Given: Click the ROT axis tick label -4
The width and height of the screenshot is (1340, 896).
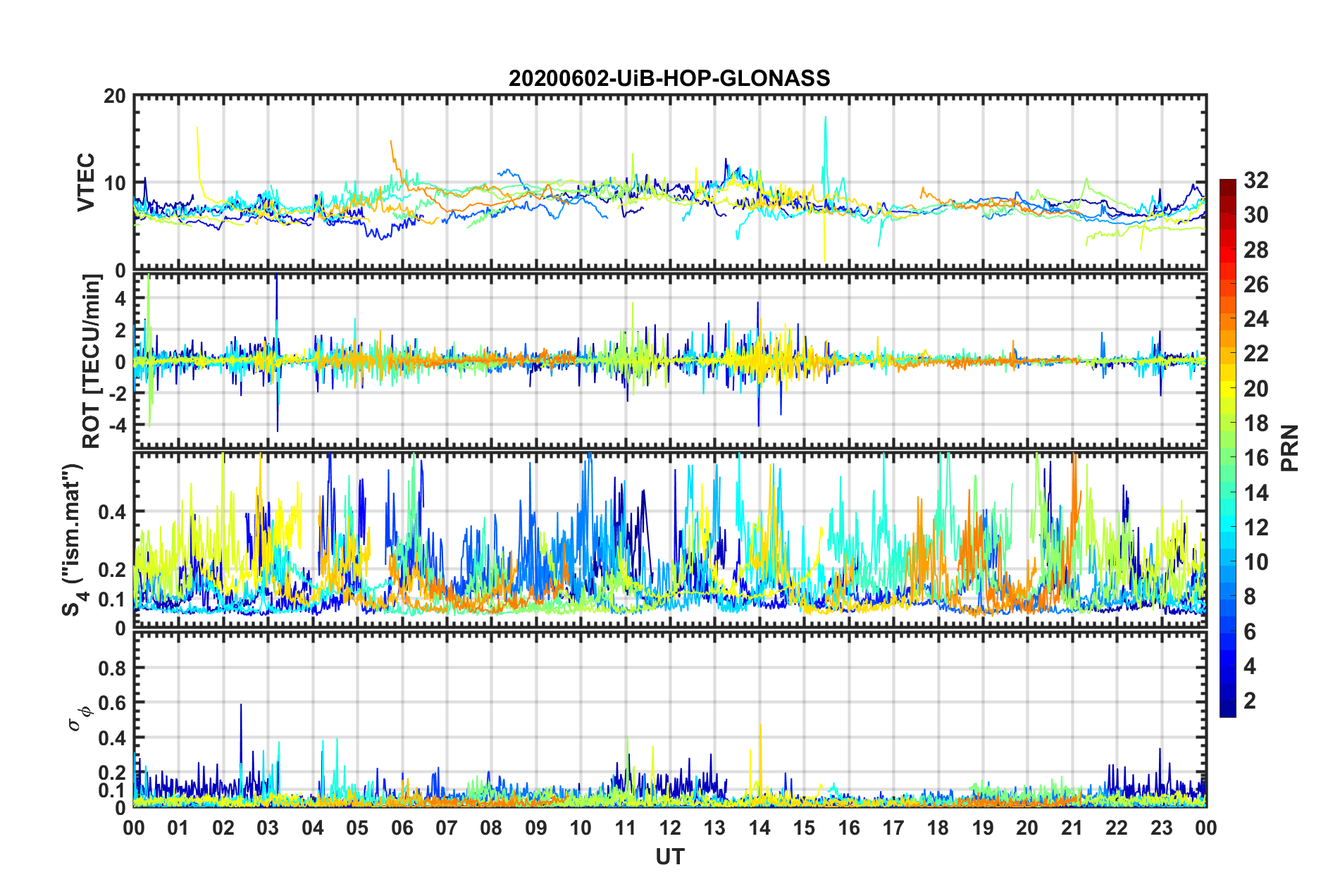Looking at the screenshot, I should 115,425.
